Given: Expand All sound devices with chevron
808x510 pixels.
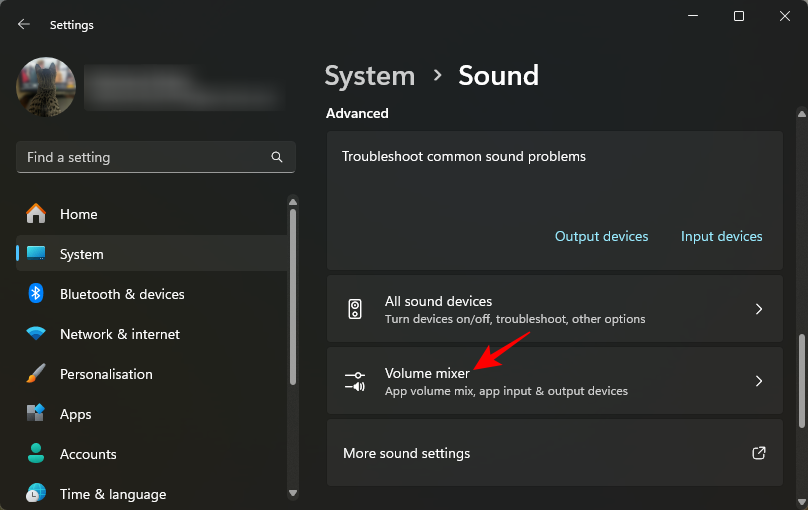Looking at the screenshot, I should (759, 309).
